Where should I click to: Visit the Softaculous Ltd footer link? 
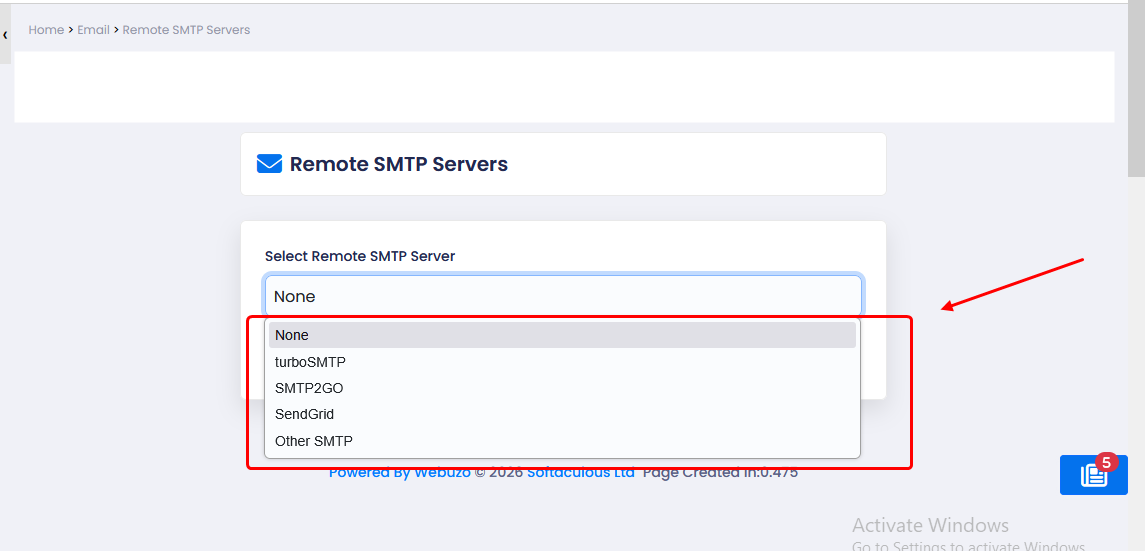(x=581, y=473)
